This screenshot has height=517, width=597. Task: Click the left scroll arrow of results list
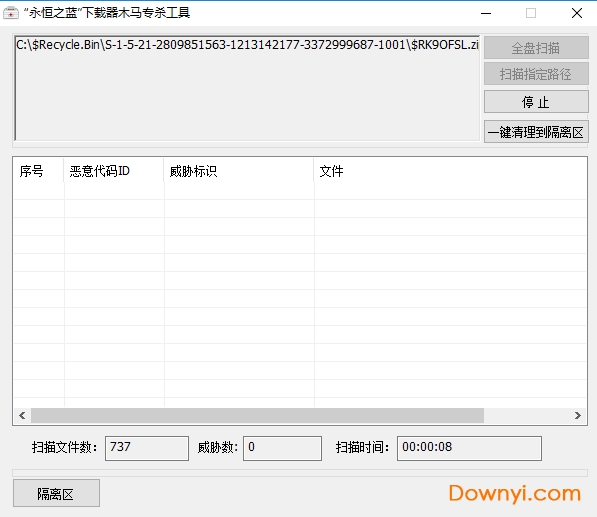(22, 415)
